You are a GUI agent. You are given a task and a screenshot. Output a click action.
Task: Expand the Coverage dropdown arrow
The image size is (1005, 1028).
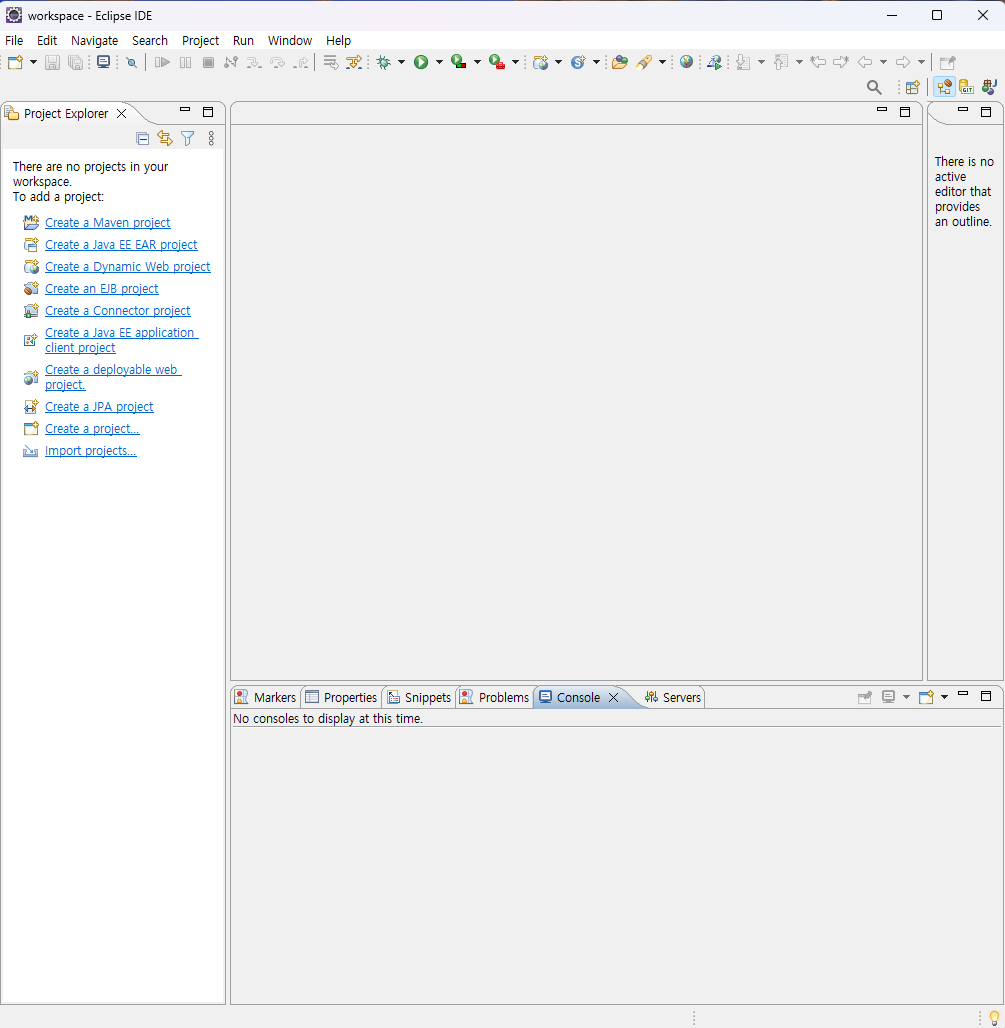tap(477, 62)
